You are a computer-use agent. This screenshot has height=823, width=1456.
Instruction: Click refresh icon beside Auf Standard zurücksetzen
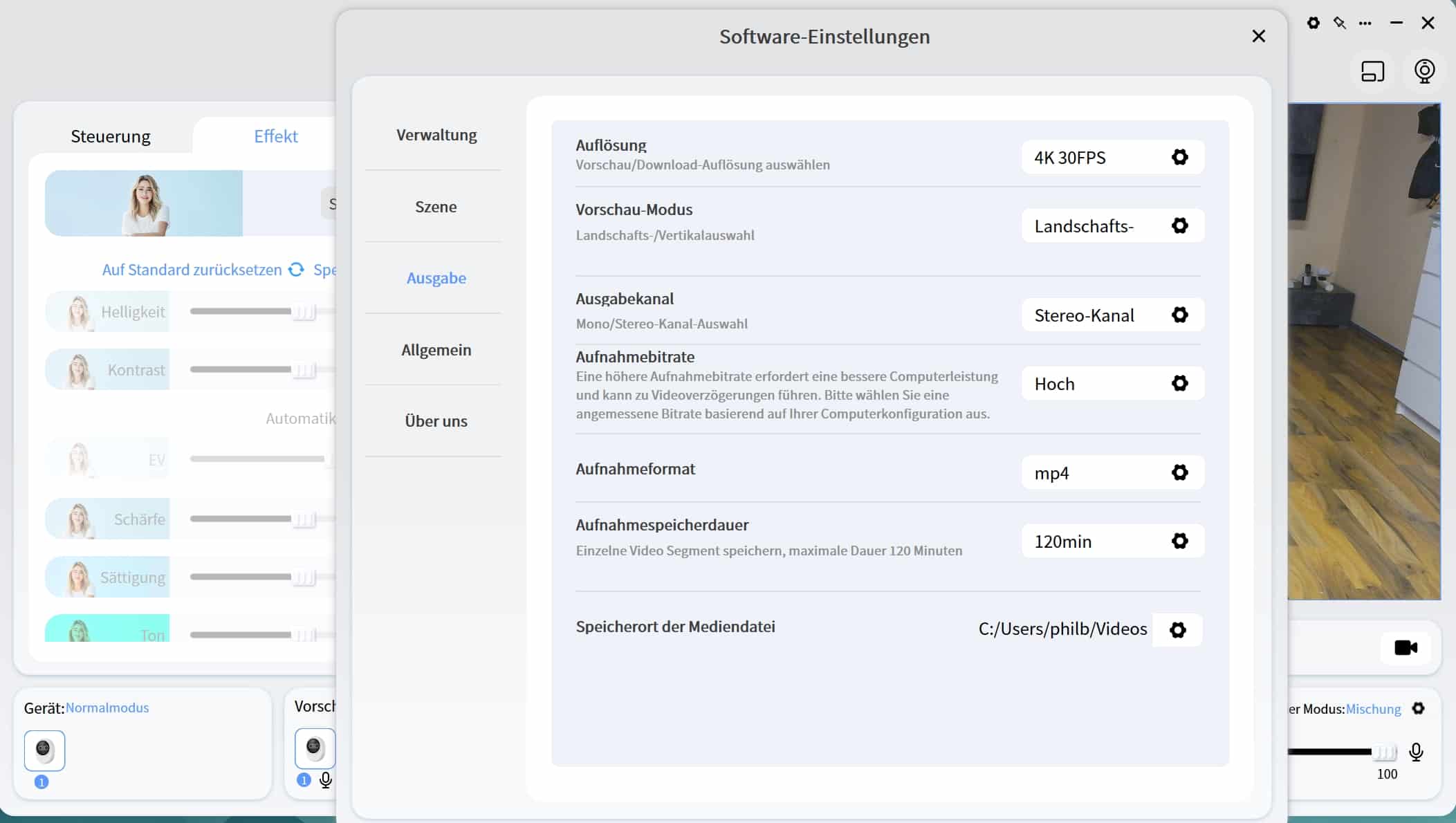pyautogui.click(x=296, y=270)
